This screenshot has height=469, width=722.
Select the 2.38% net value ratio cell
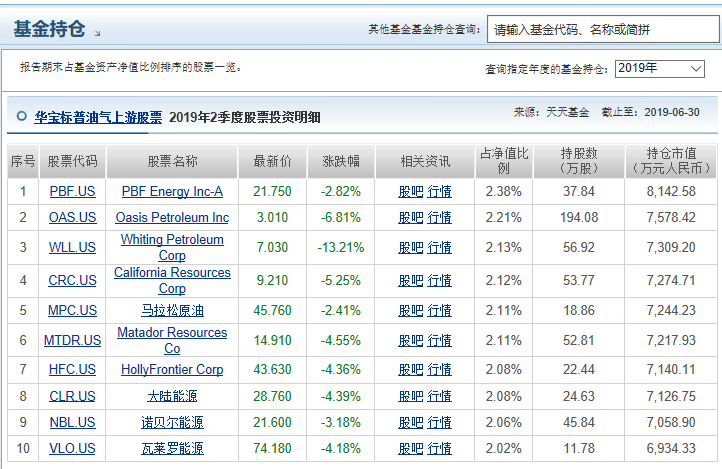pyautogui.click(x=504, y=191)
